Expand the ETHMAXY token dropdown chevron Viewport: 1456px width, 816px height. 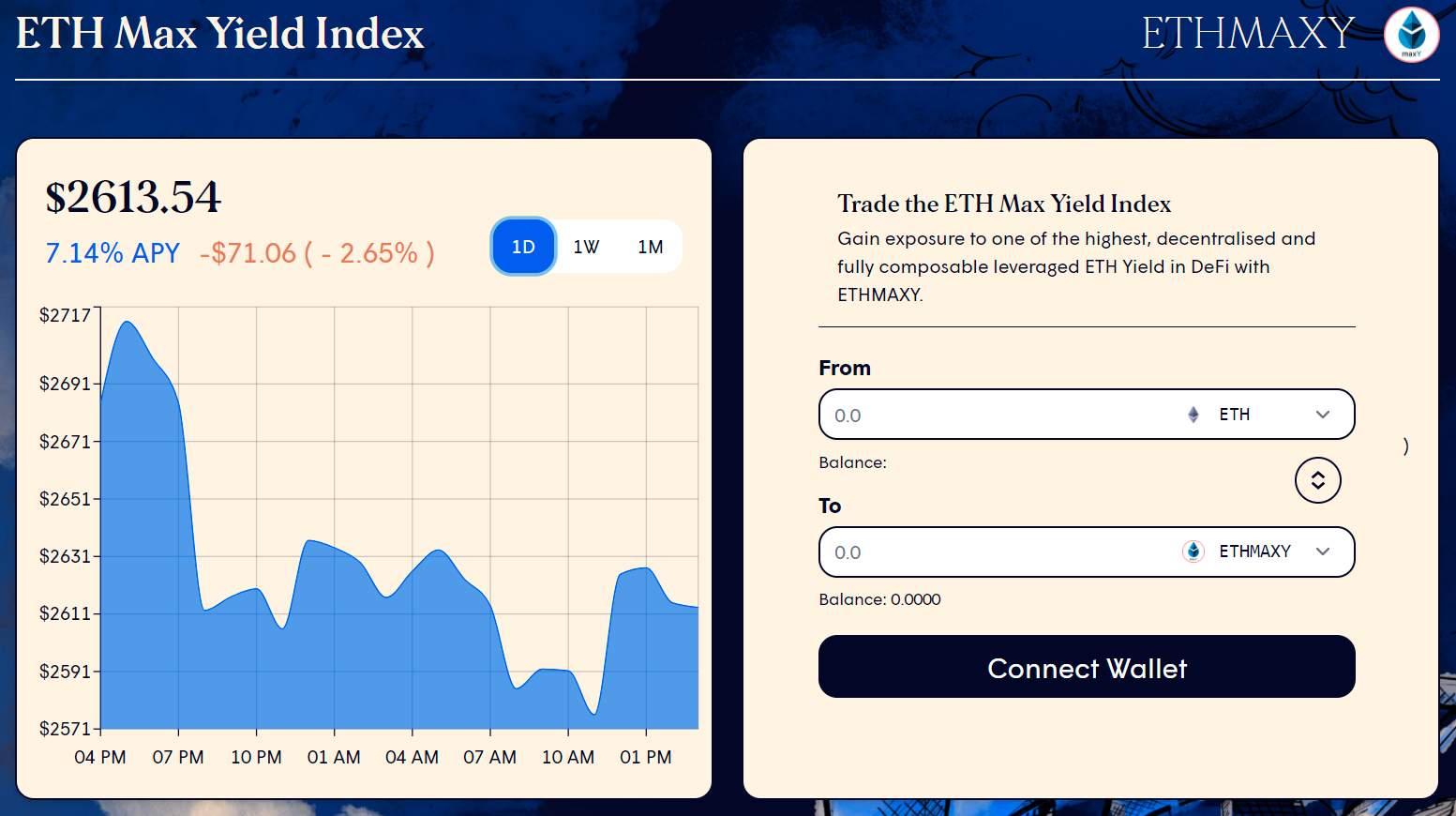pyautogui.click(x=1323, y=552)
